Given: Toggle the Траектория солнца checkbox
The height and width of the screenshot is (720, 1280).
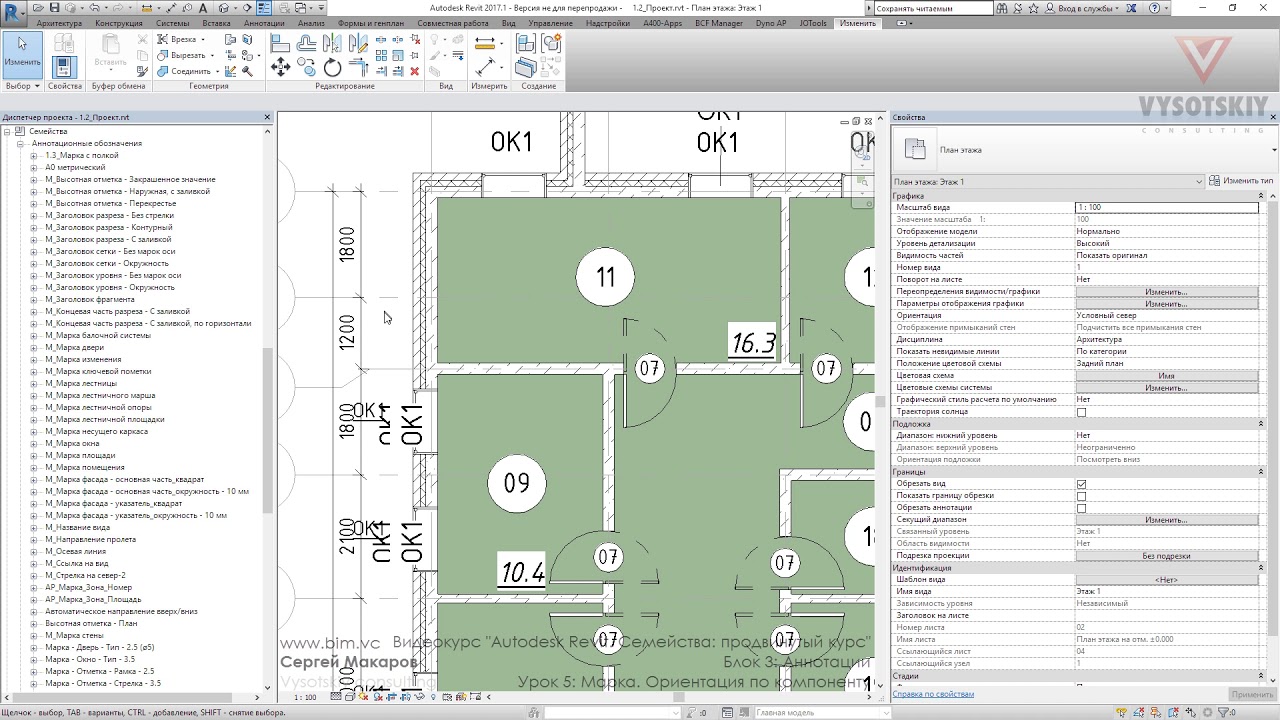Looking at the screenshot, I should pyautogui.click(x=1081, y=412).
